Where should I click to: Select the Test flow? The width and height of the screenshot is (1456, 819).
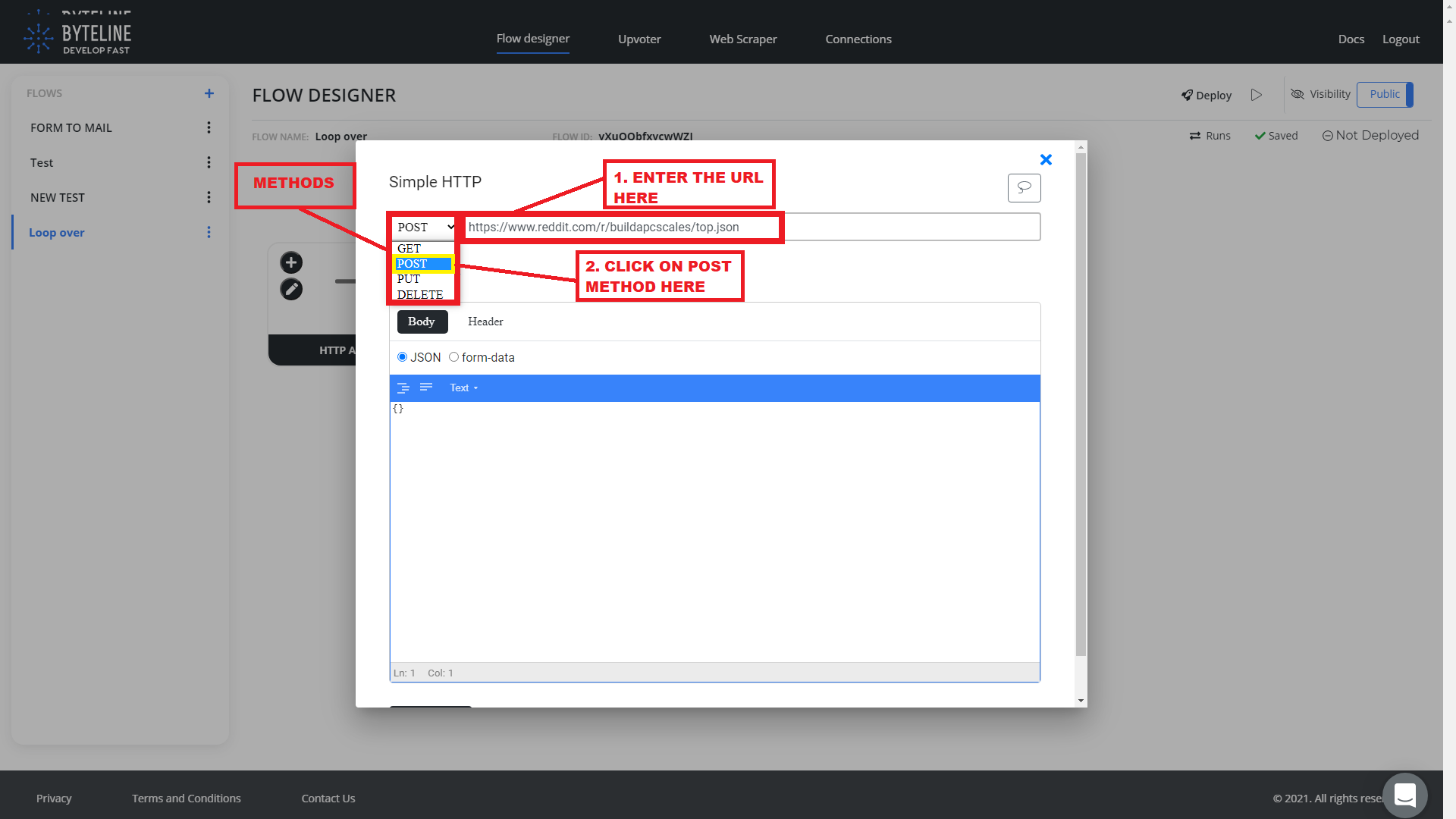42,162
